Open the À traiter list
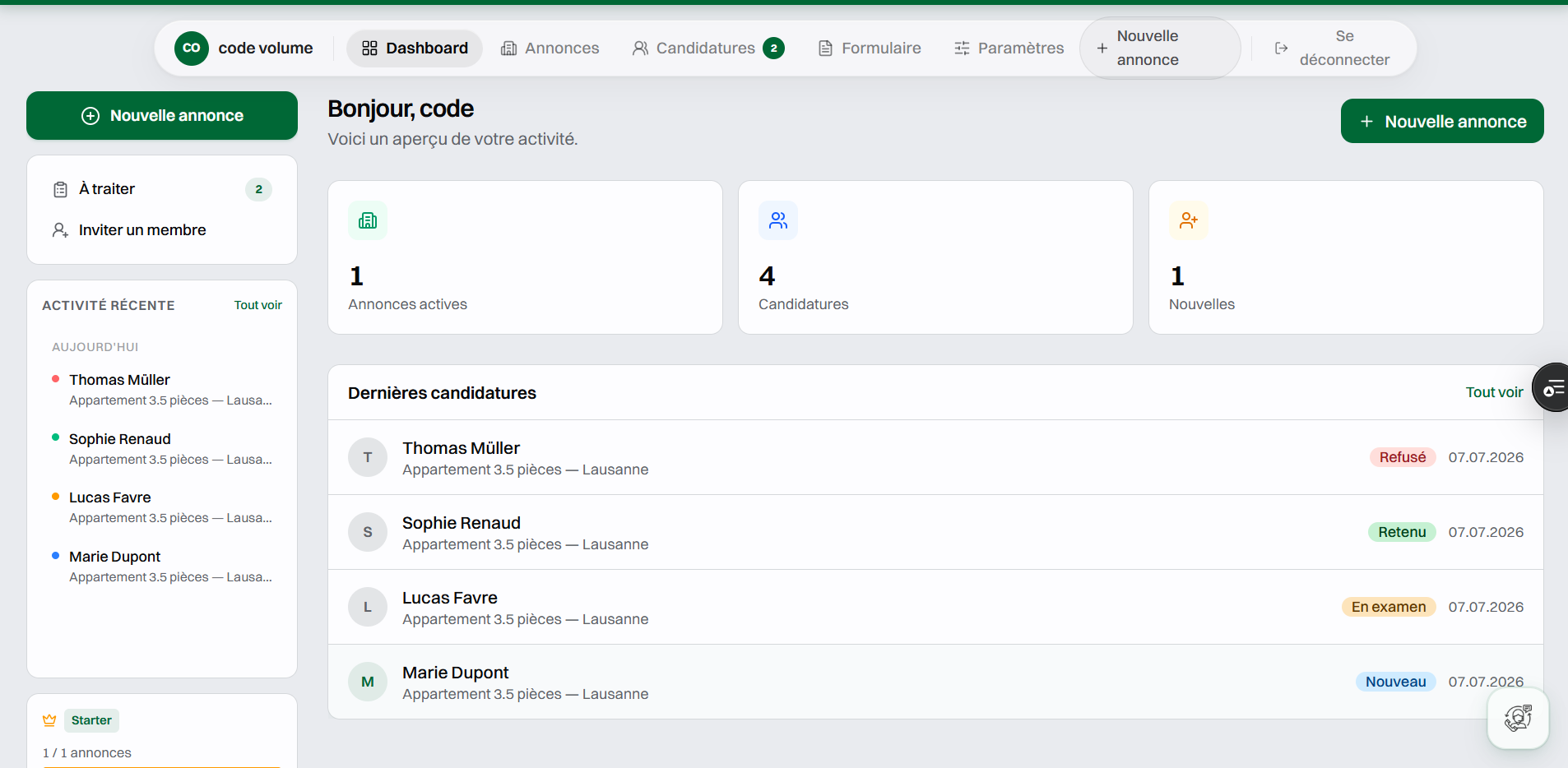This screenshot has height=768, width=1568. pos(162,189)
